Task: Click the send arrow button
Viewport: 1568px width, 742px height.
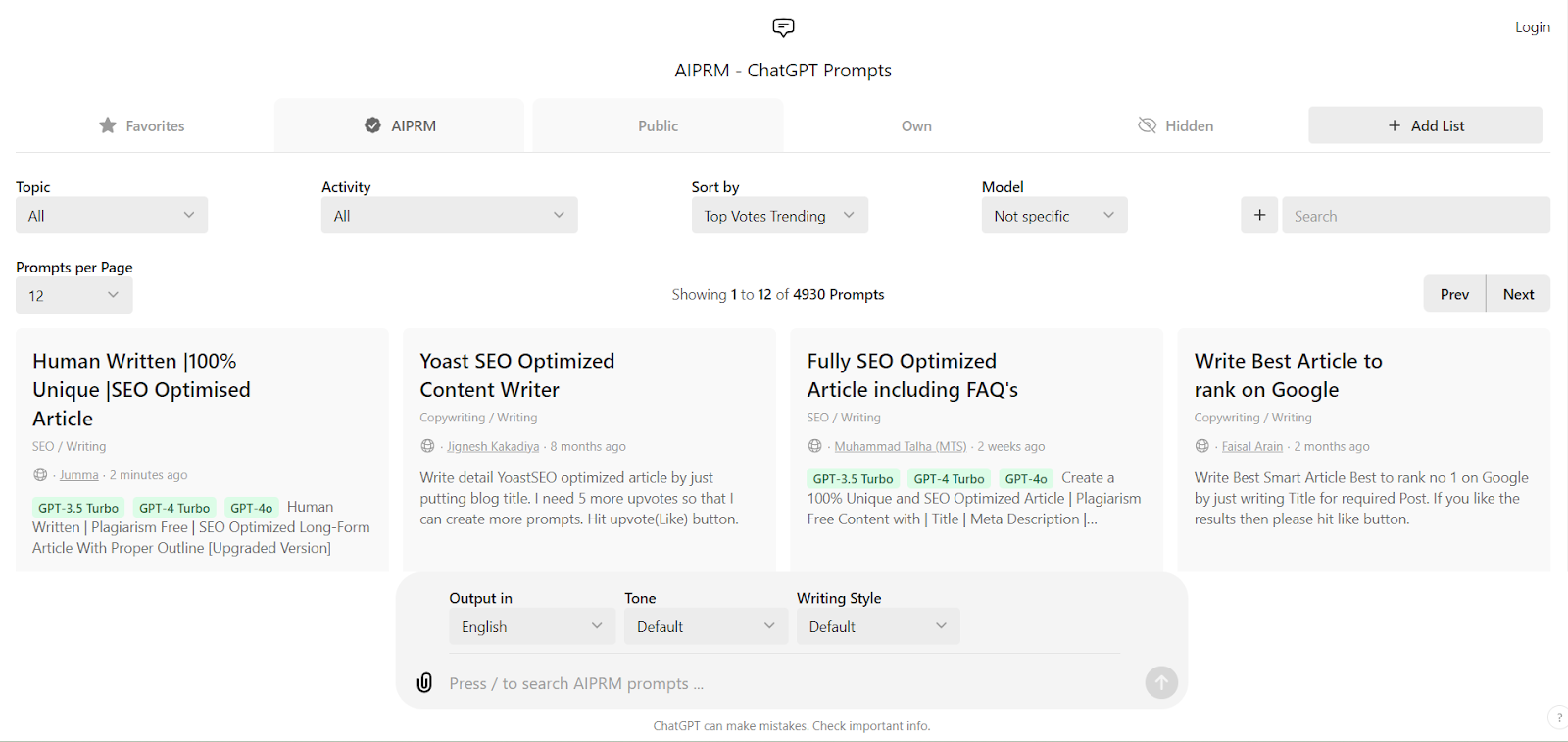Action: (x=1161, y=682)
